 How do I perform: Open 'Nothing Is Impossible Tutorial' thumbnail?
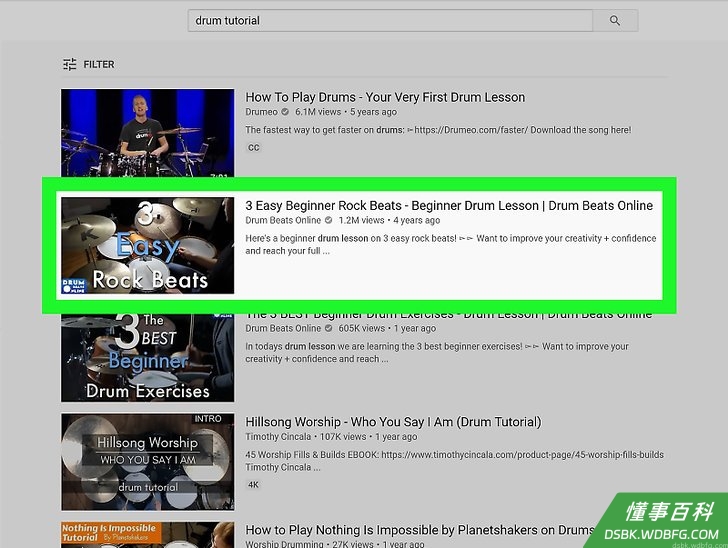click(148, 535)
